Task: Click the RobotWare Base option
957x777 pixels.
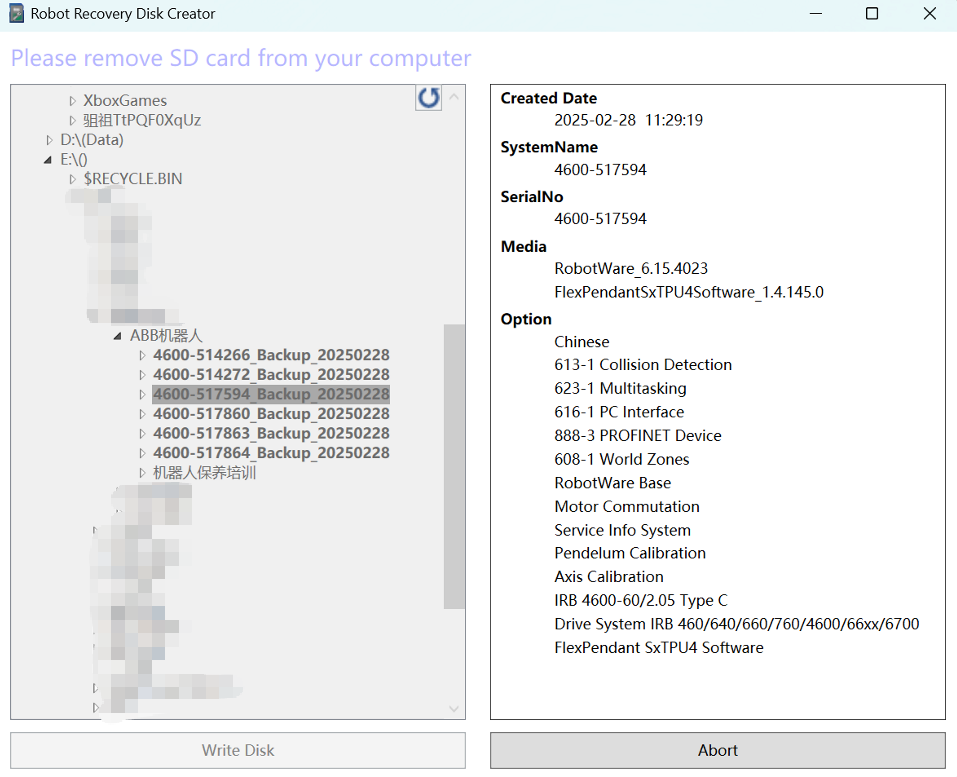Action: pyautogui.click(x=613, y=483)
